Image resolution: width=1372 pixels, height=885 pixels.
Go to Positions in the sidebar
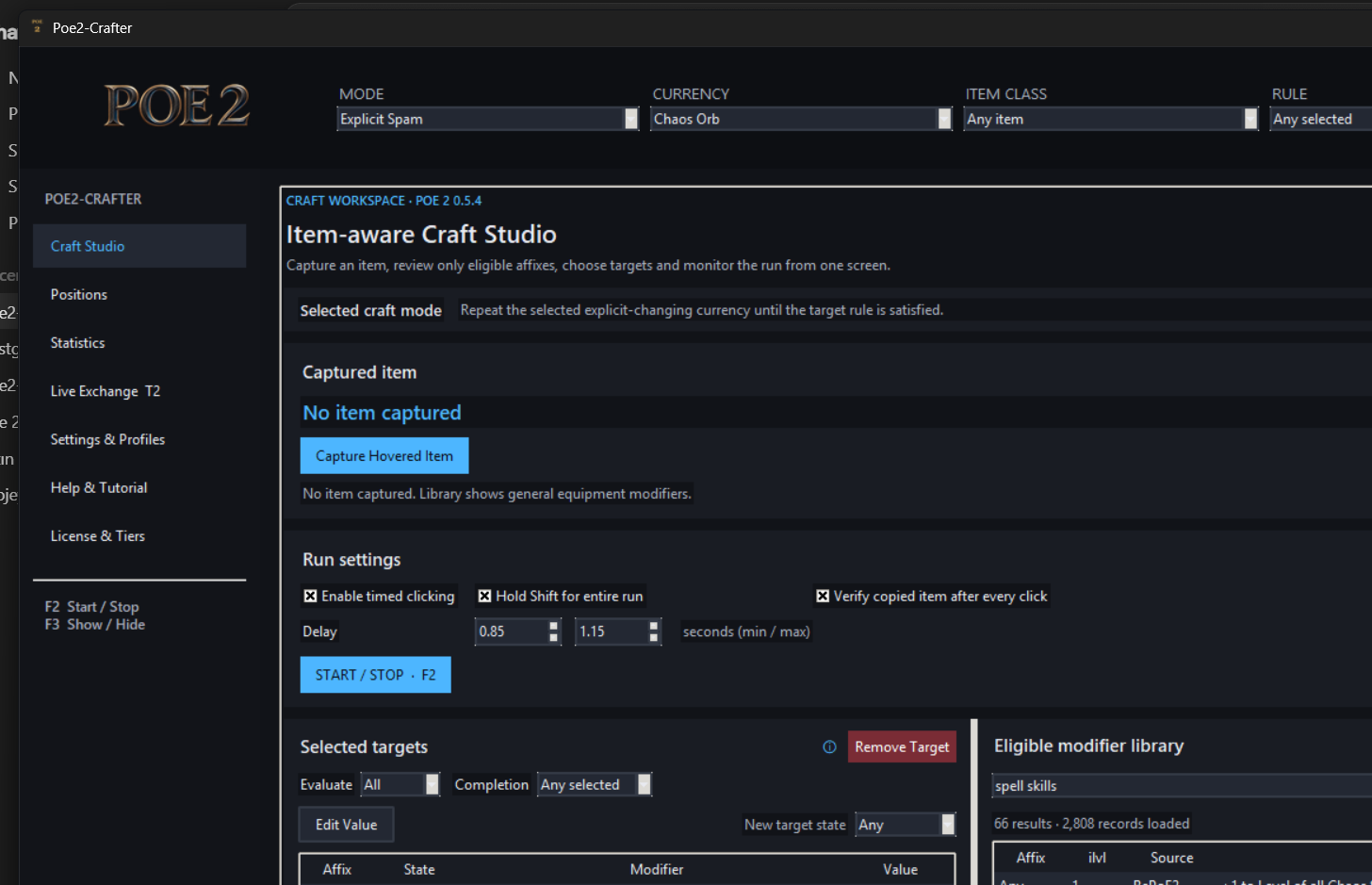(139, 294)
